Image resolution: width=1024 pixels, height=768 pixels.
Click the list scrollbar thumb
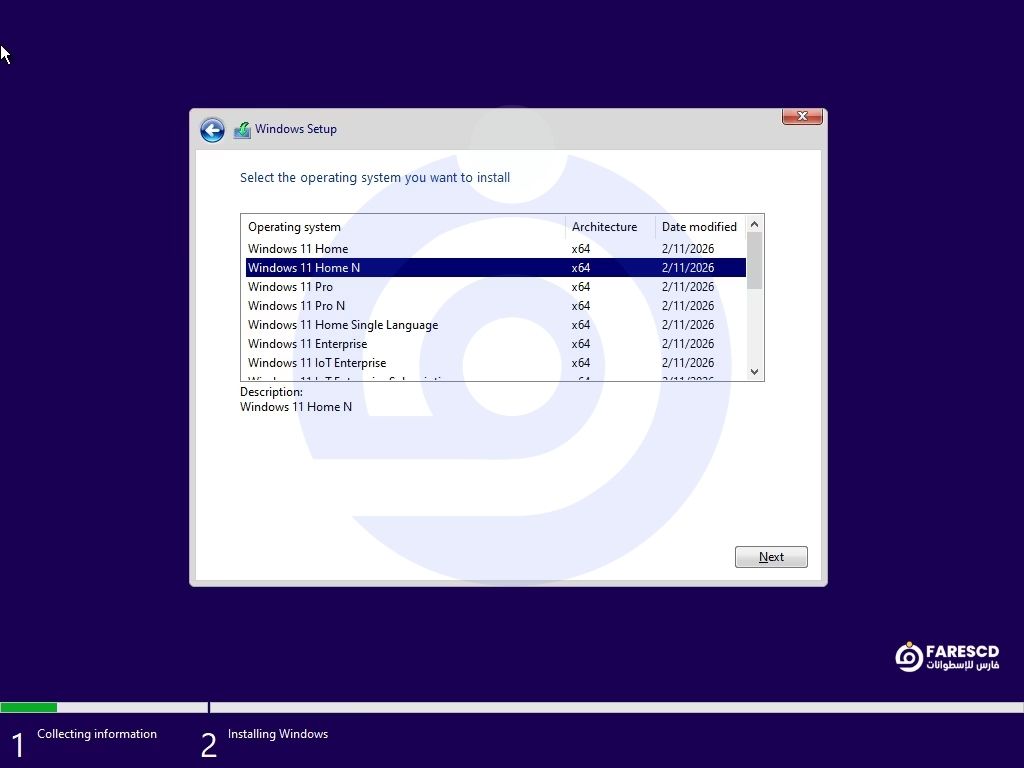[x=755, y=260]
